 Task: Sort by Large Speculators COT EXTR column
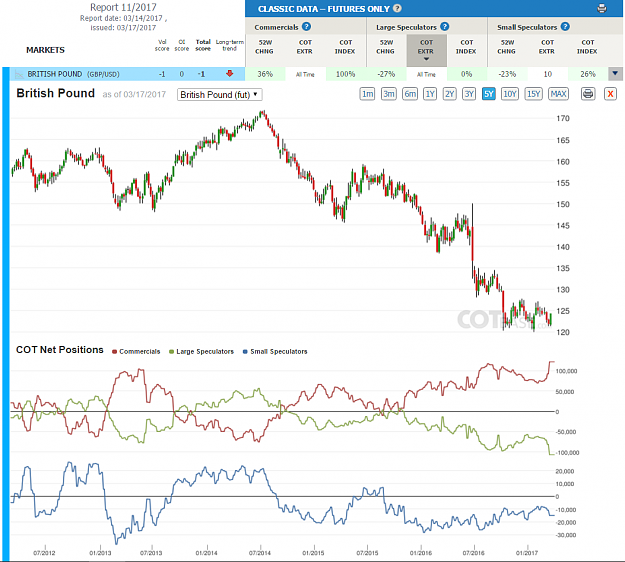tap(426, 50)
